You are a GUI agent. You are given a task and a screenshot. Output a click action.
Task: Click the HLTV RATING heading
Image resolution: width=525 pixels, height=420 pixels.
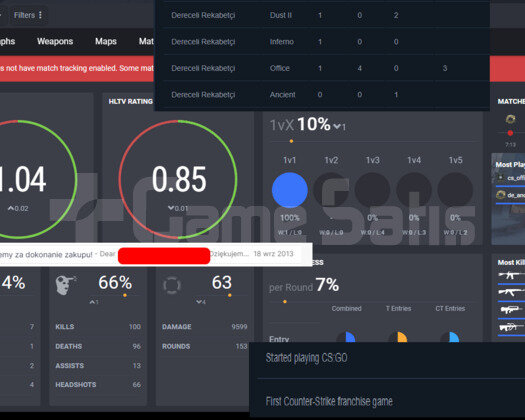pos(130,101)
